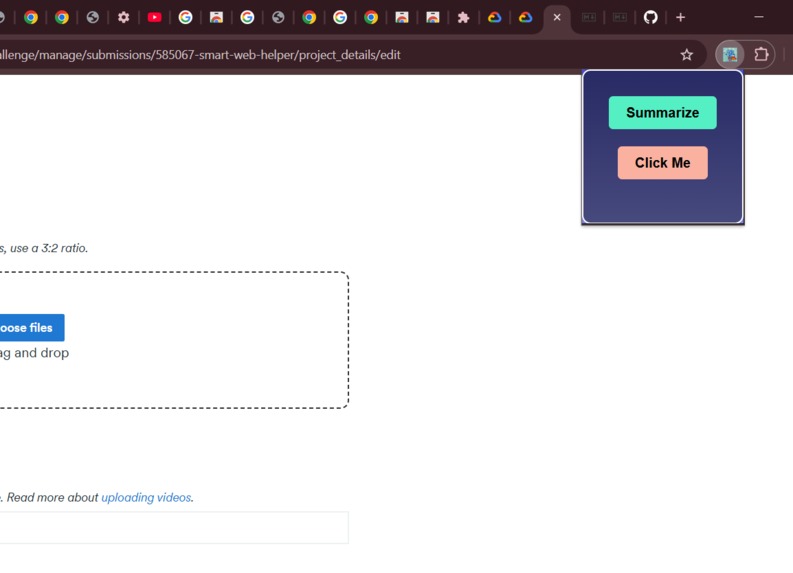Click the Click Me button
This screenshot has width=793, height=573.
click(662, 162)
